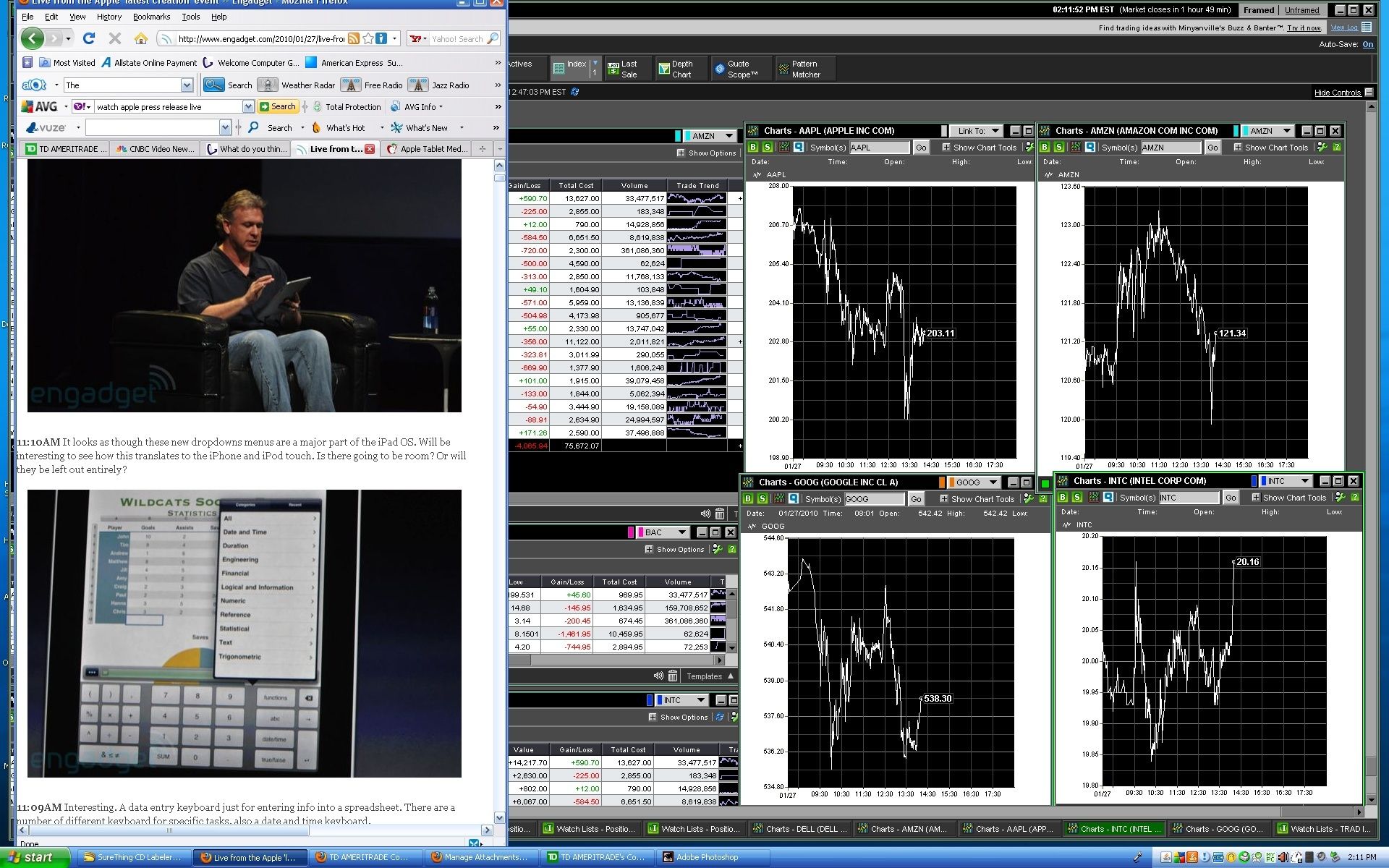Click the quote lookup icon in GOOG chart
Image resolution: width=1389 pixels, height=868 pixels.
pyautogui.click(x=794, y=498)
